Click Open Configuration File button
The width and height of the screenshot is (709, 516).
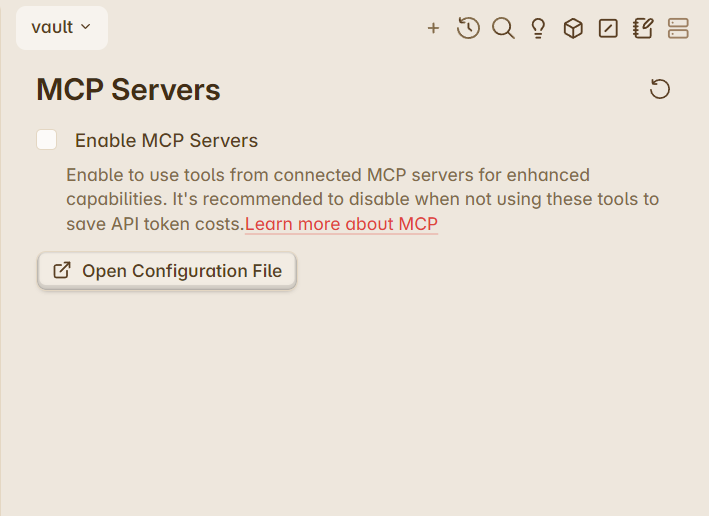point(167,270)
